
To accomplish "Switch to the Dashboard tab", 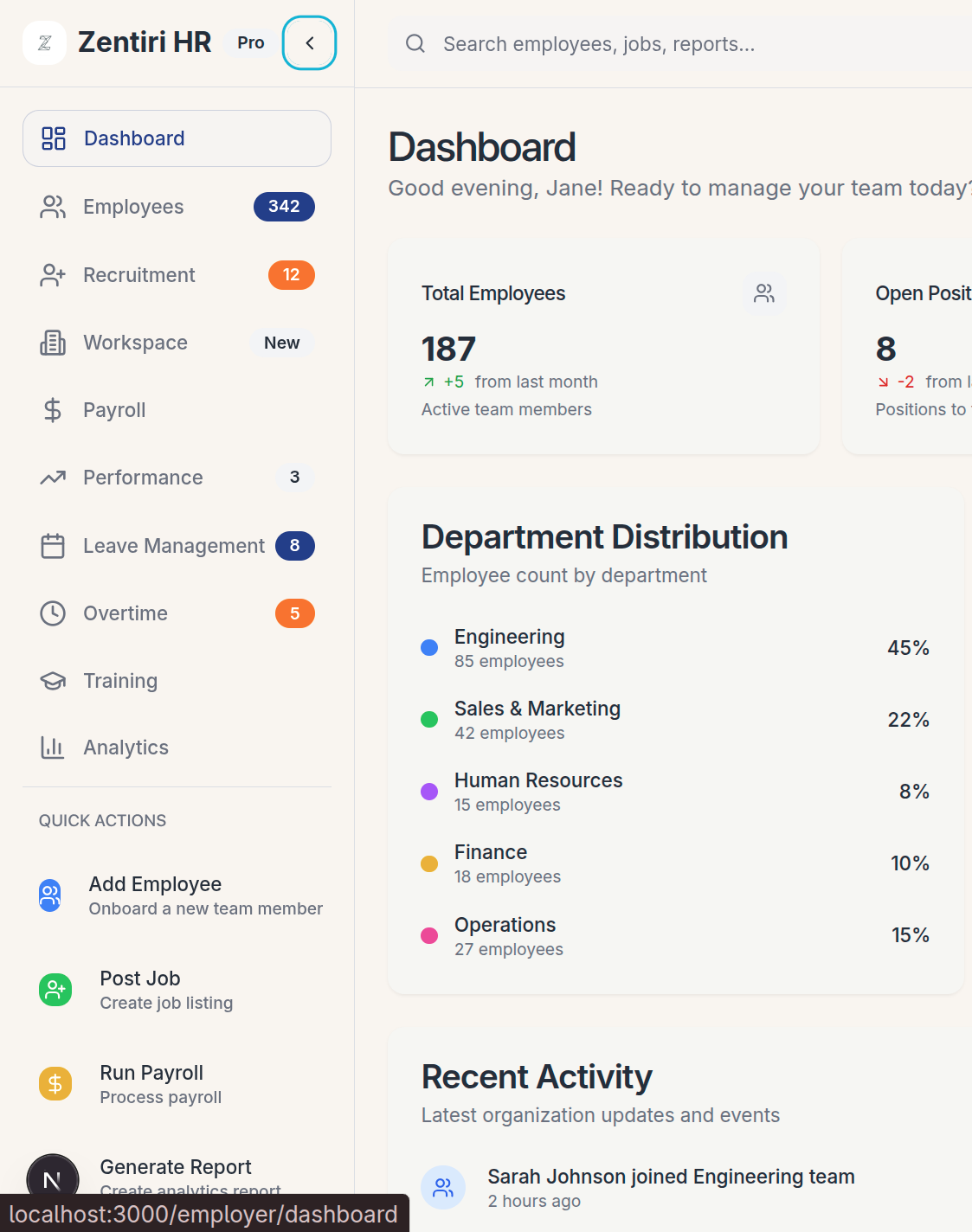I will [x=134, y=138].
